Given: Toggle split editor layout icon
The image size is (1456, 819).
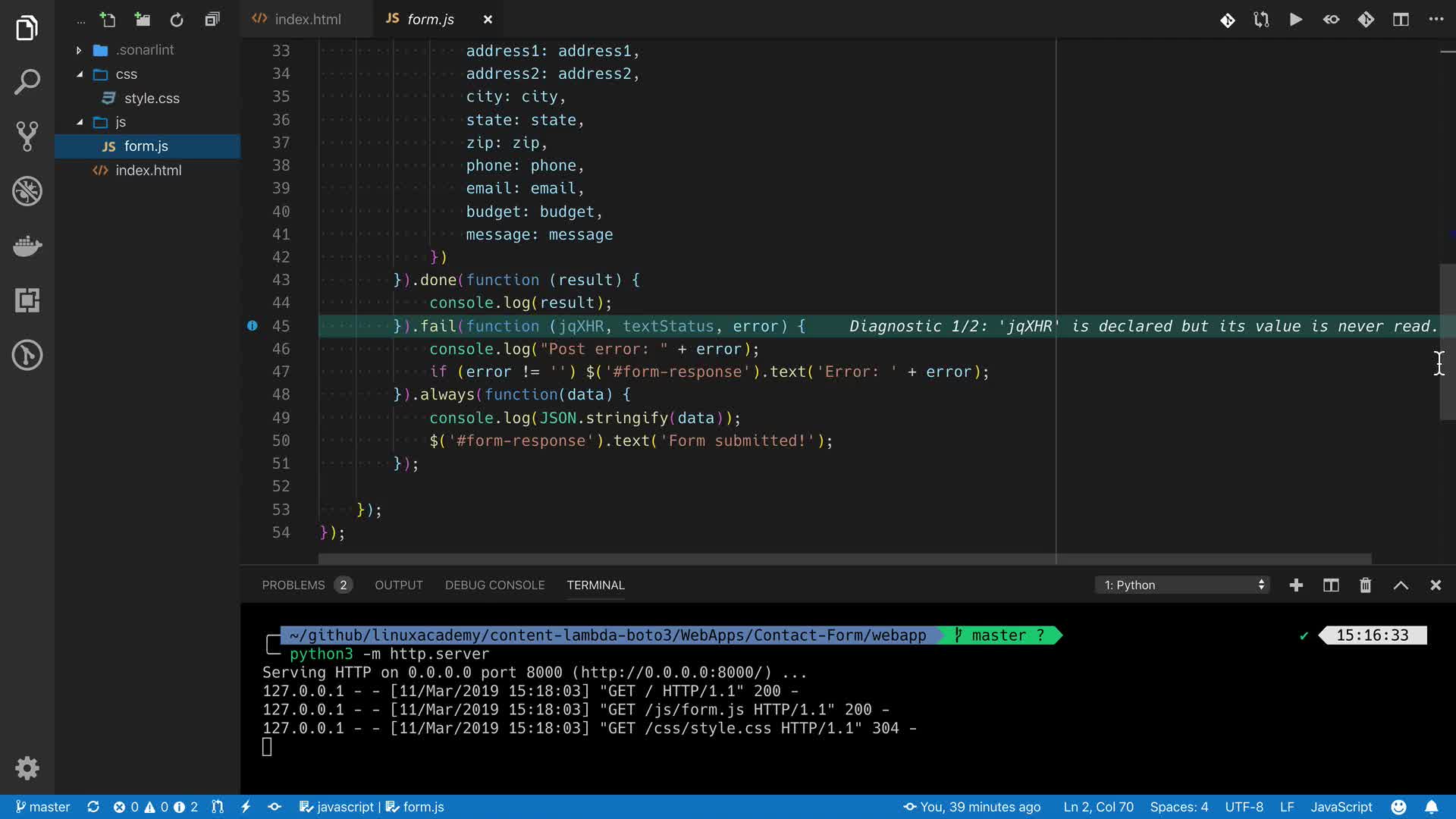Looking at the screenshot, I should 1401,20.
